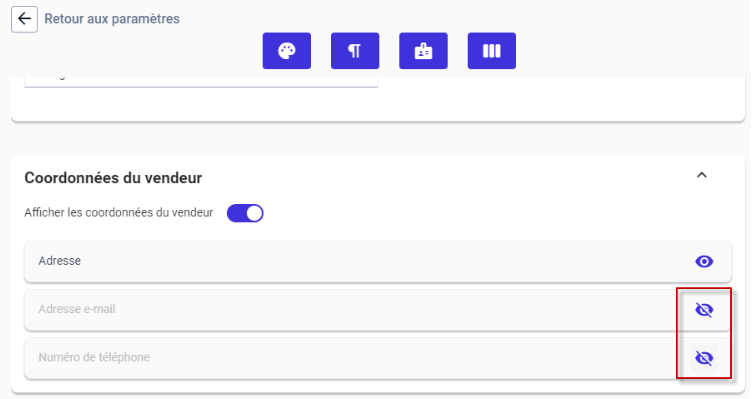
Task: Collapse the Coordonnées du vendeur section
Action: tap(702, 175)
